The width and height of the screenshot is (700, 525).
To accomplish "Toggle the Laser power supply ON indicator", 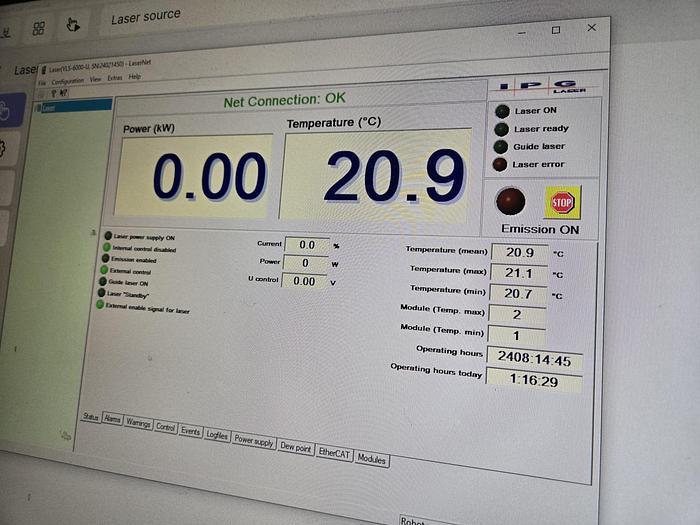I will (x=106, y=235).
